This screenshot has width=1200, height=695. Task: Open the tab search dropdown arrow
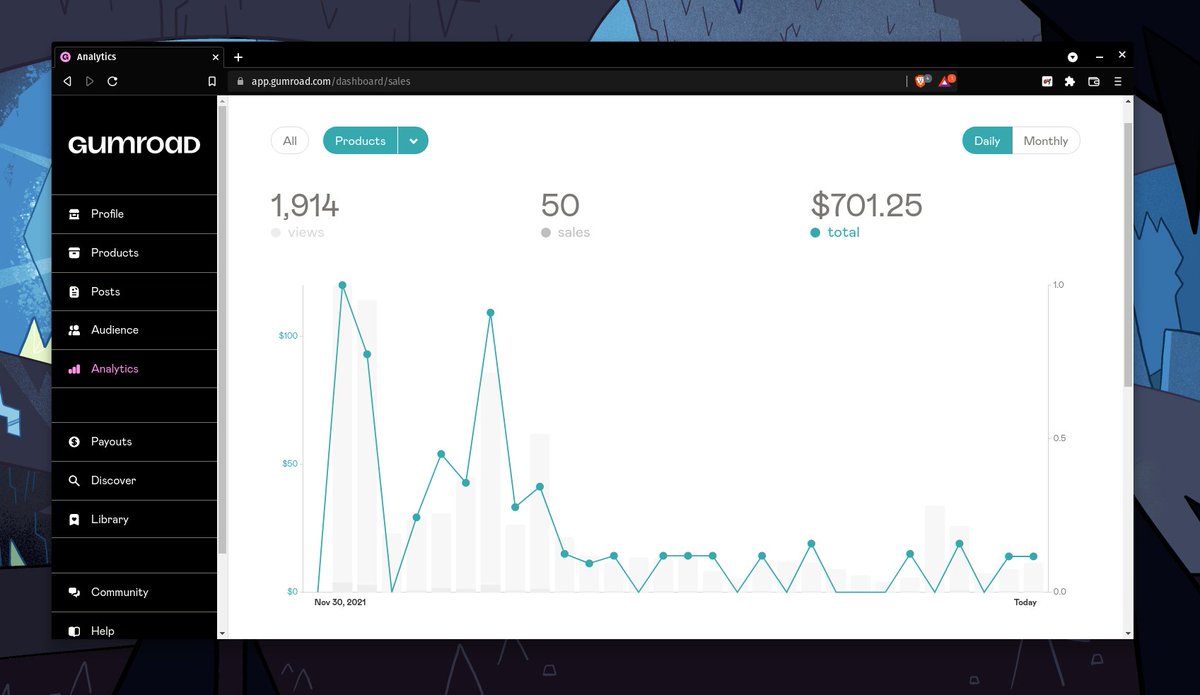(x=1072, y=57)
